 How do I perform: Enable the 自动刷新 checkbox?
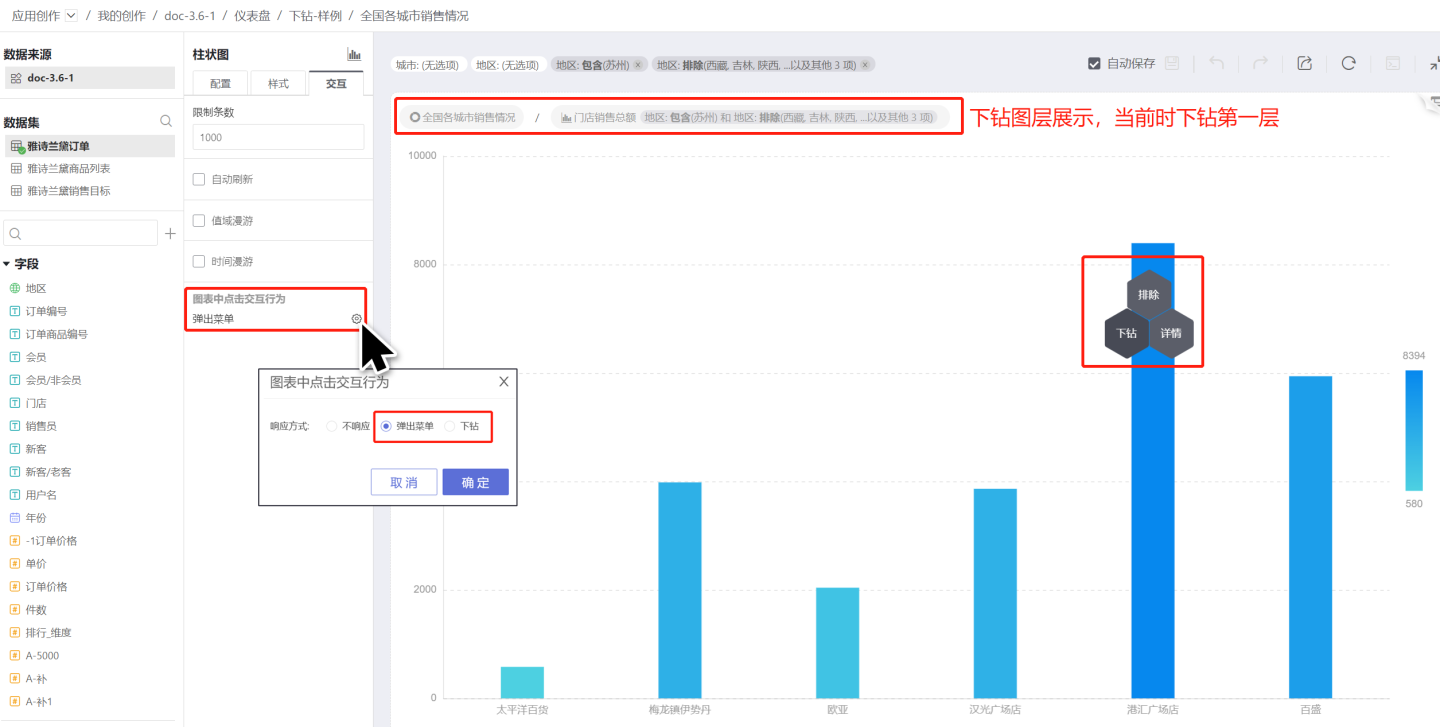pos(199,179)
